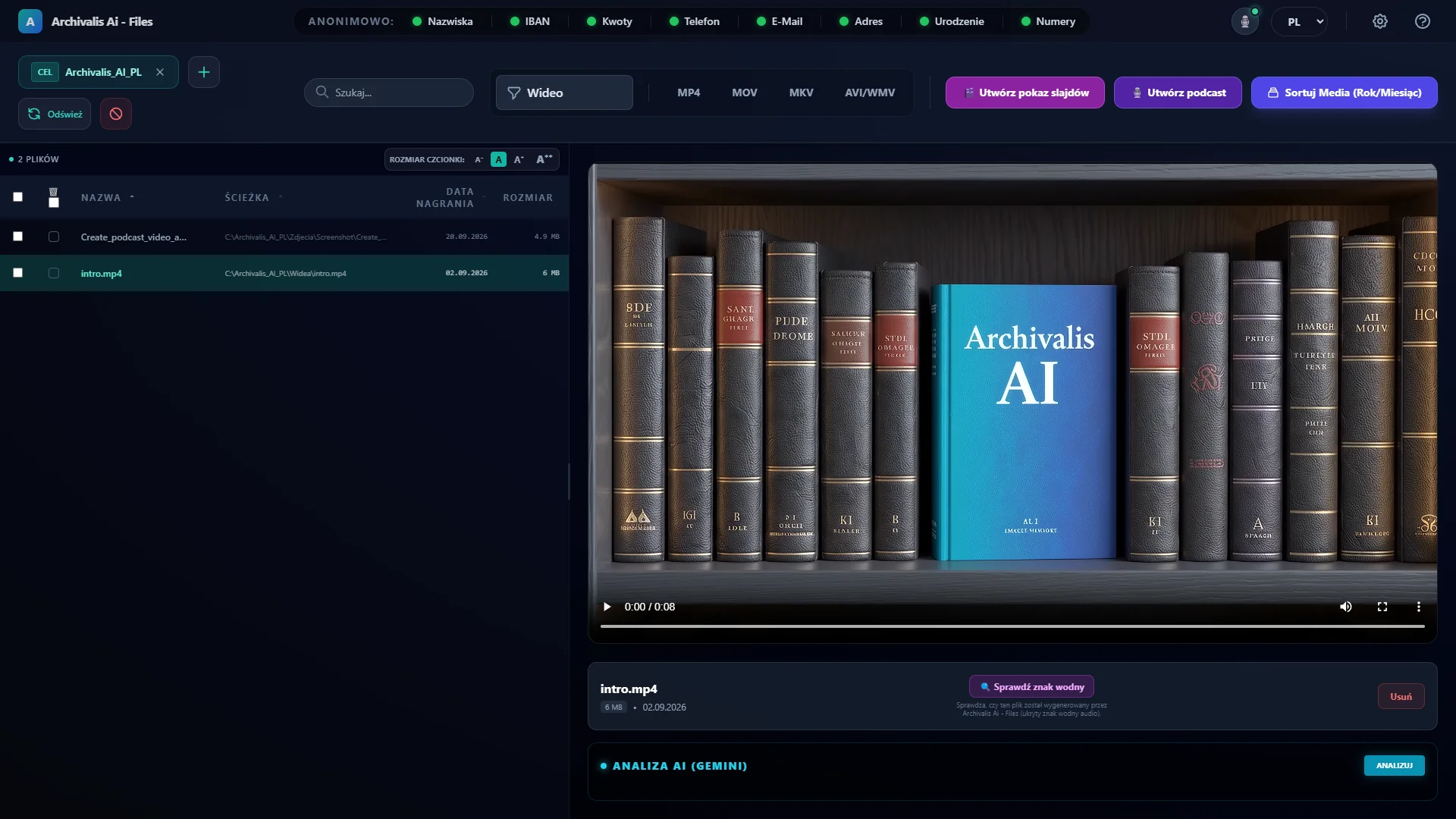Check the Create_podcast_video row's first checkbox
The height and width of the screenshot is (819, 1456).
pos(17,237)
